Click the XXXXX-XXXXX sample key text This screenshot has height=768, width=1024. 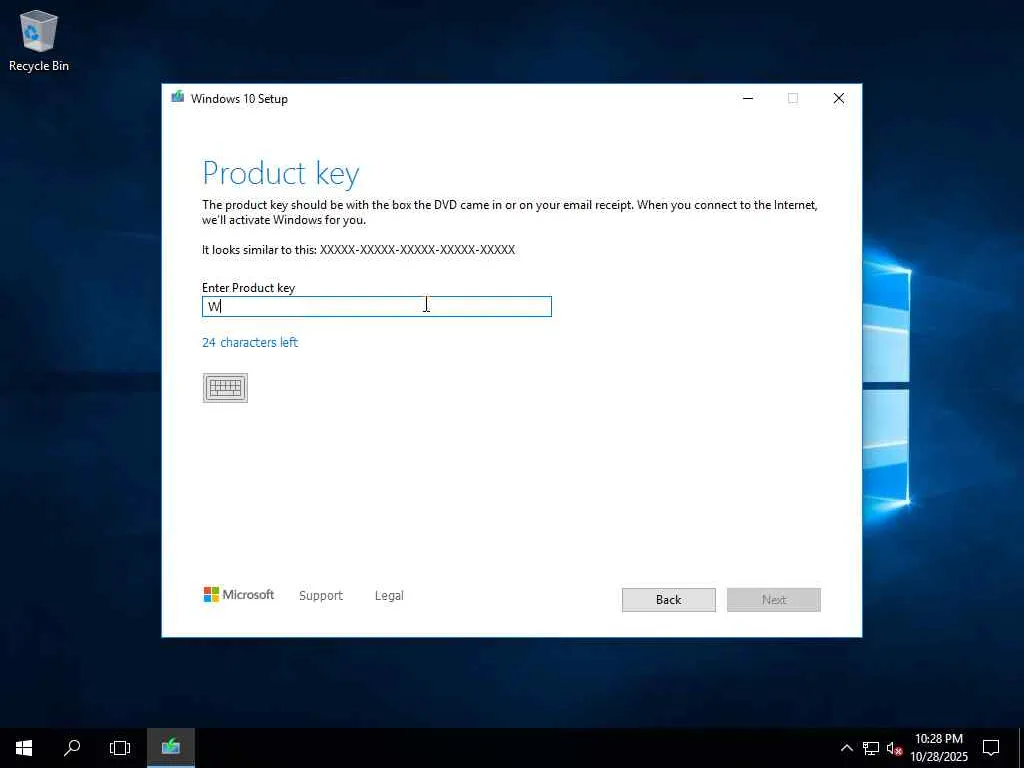[417, 249]
